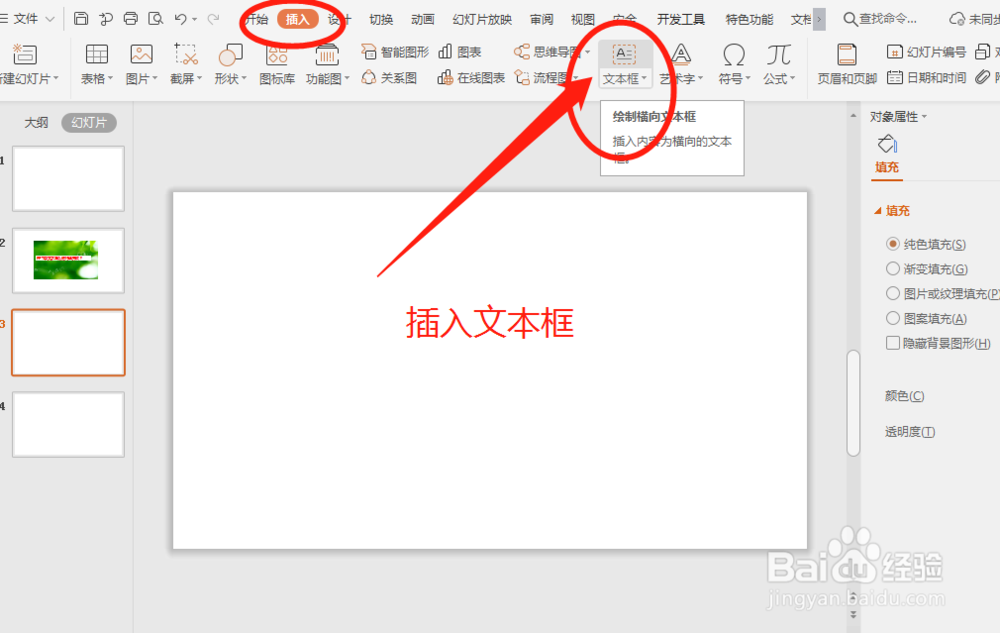This screenshot has width=1000, height=633.
Task: Expand the 表格 dropdown arrow
Action: [111, 78]
